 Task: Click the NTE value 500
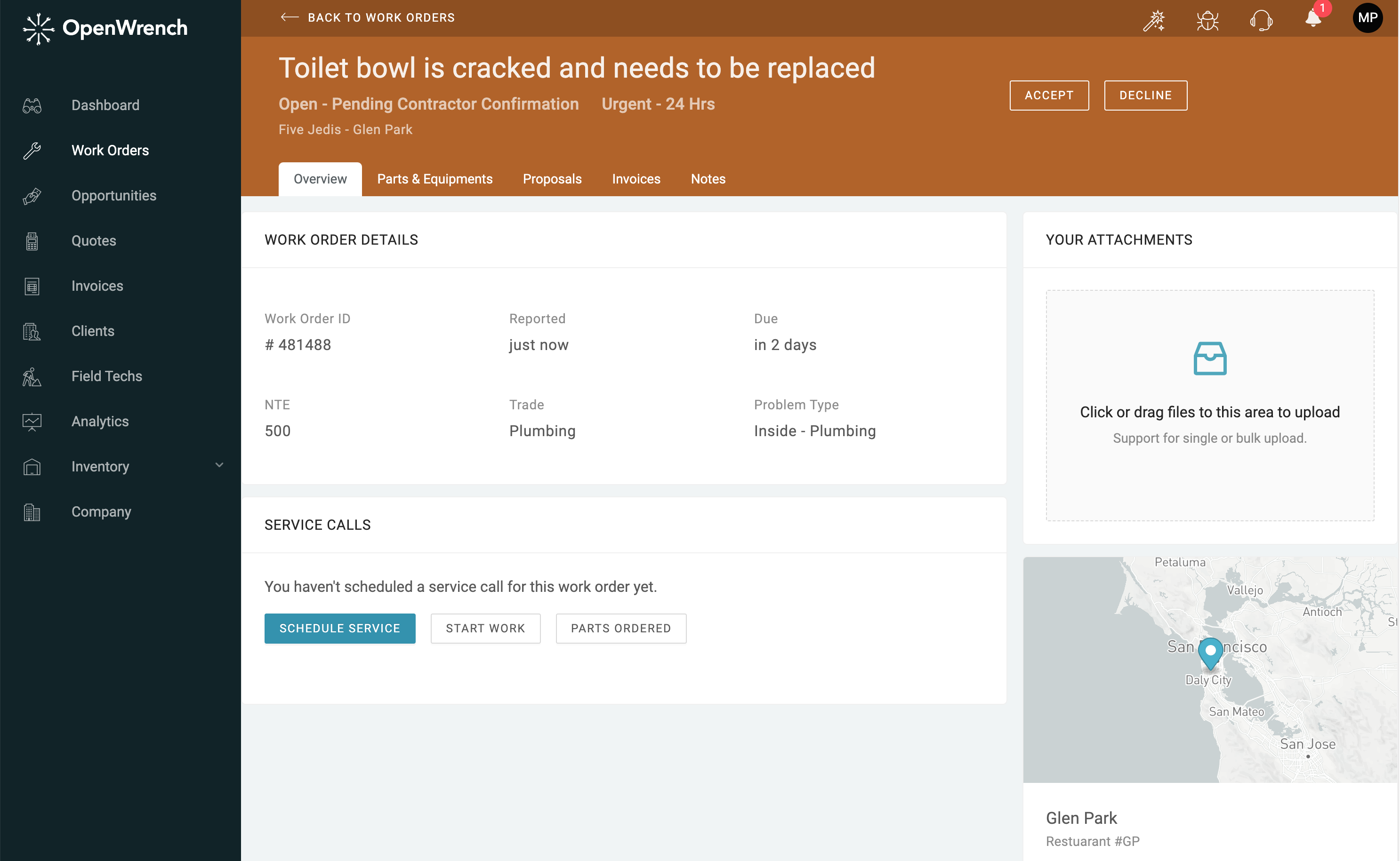[277, 431]
